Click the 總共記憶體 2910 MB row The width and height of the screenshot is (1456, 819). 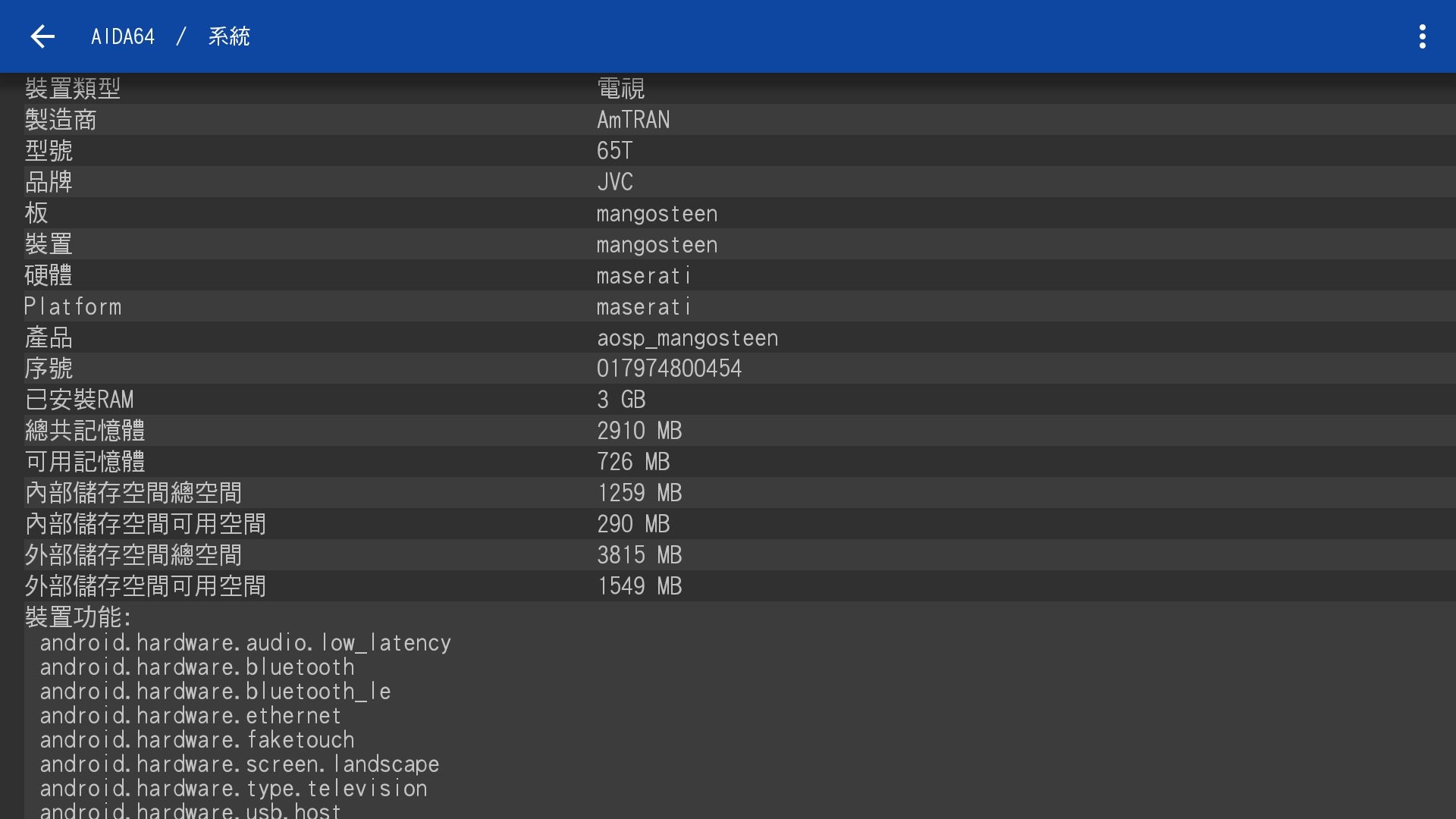[728, 431]
